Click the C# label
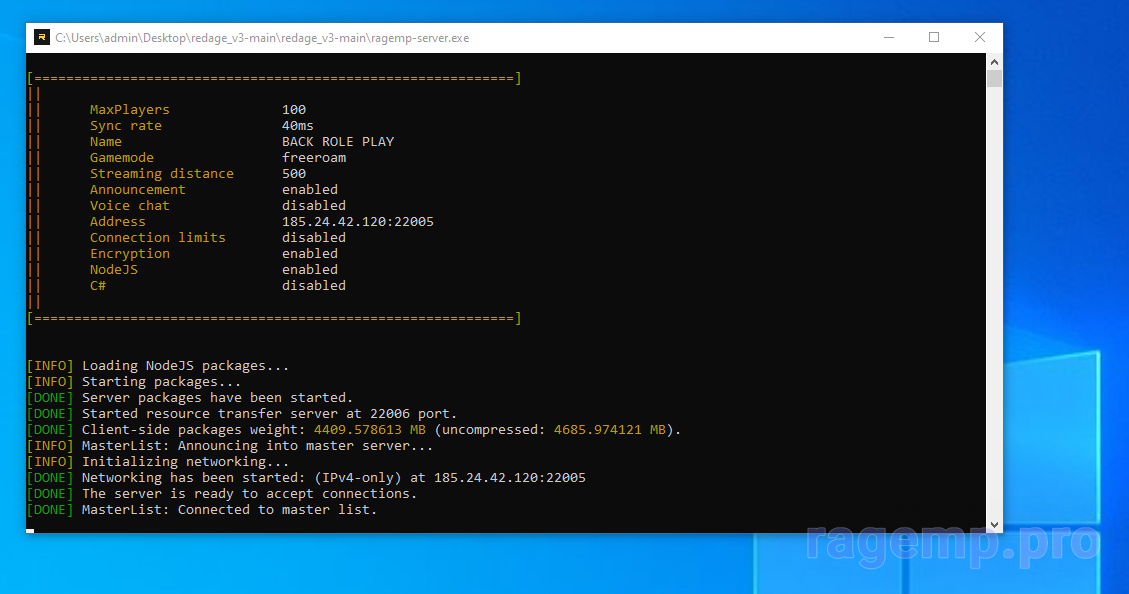Image resolution: width=1129 pixels, height=594 pixels. (98, 285)
